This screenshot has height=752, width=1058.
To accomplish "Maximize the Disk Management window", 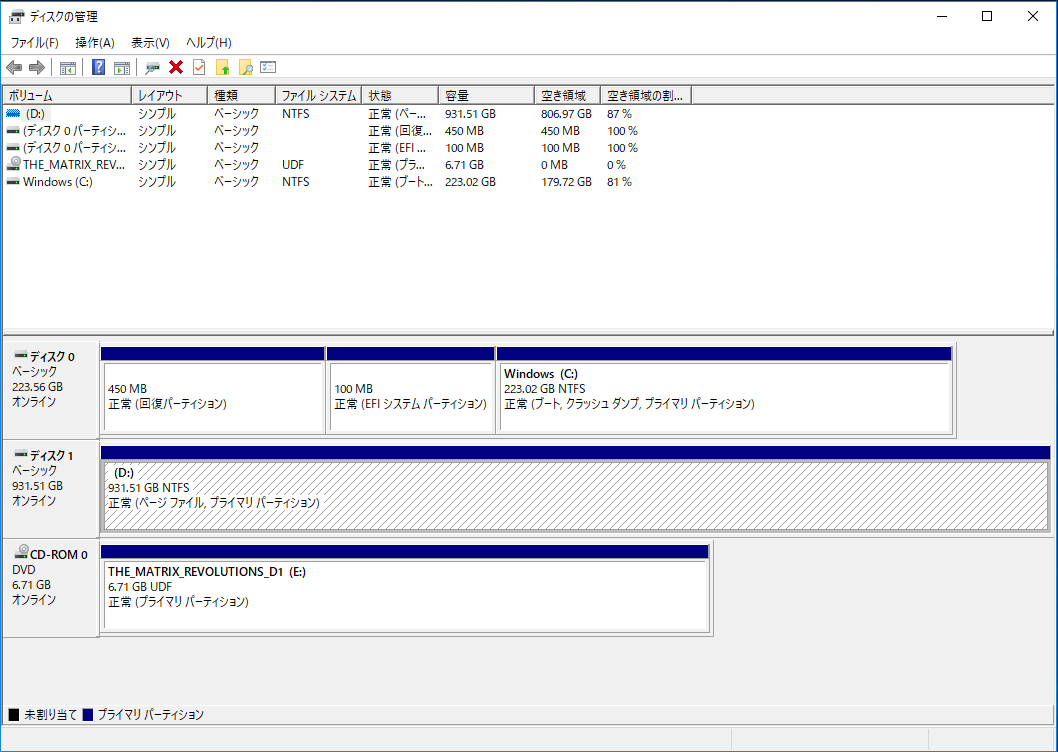I will click(x=987, y=16).
